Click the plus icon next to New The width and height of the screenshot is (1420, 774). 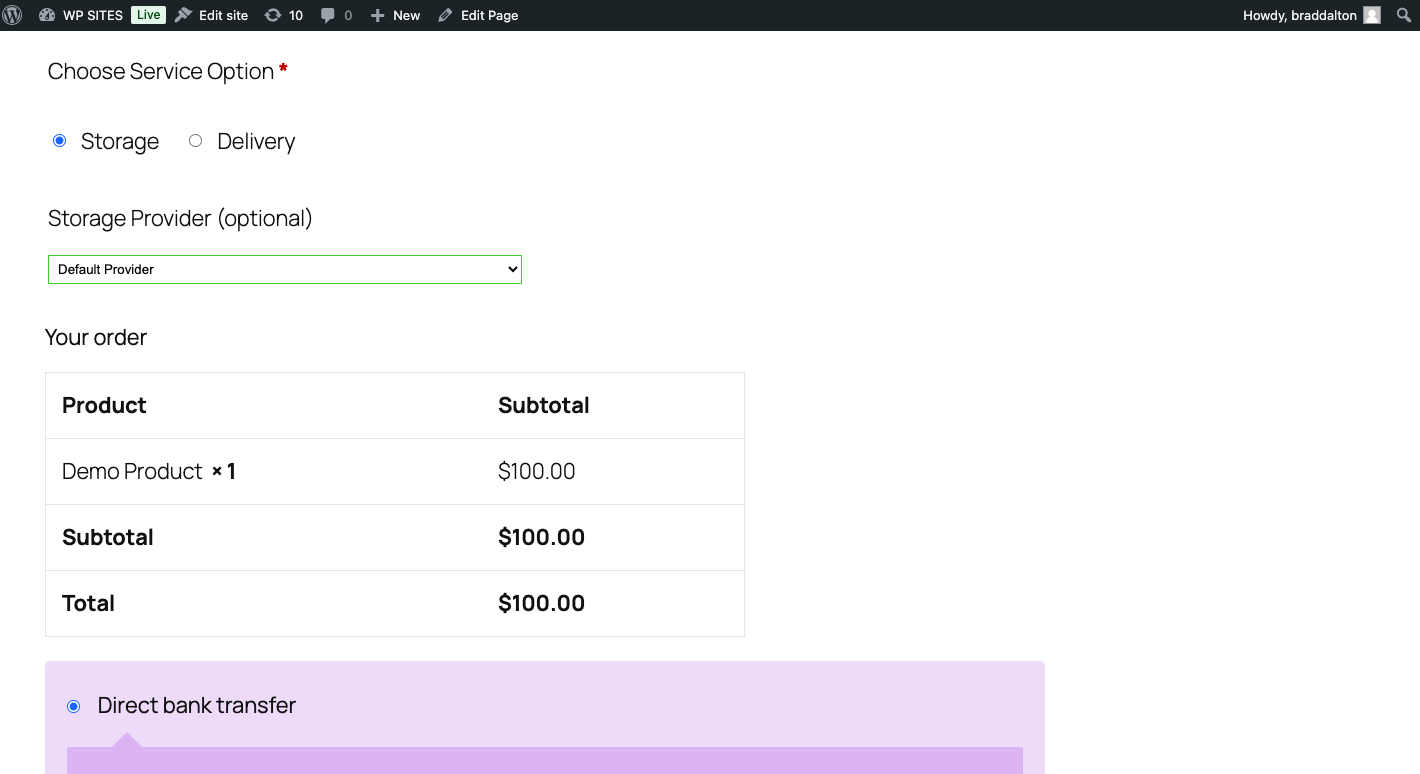377,15
